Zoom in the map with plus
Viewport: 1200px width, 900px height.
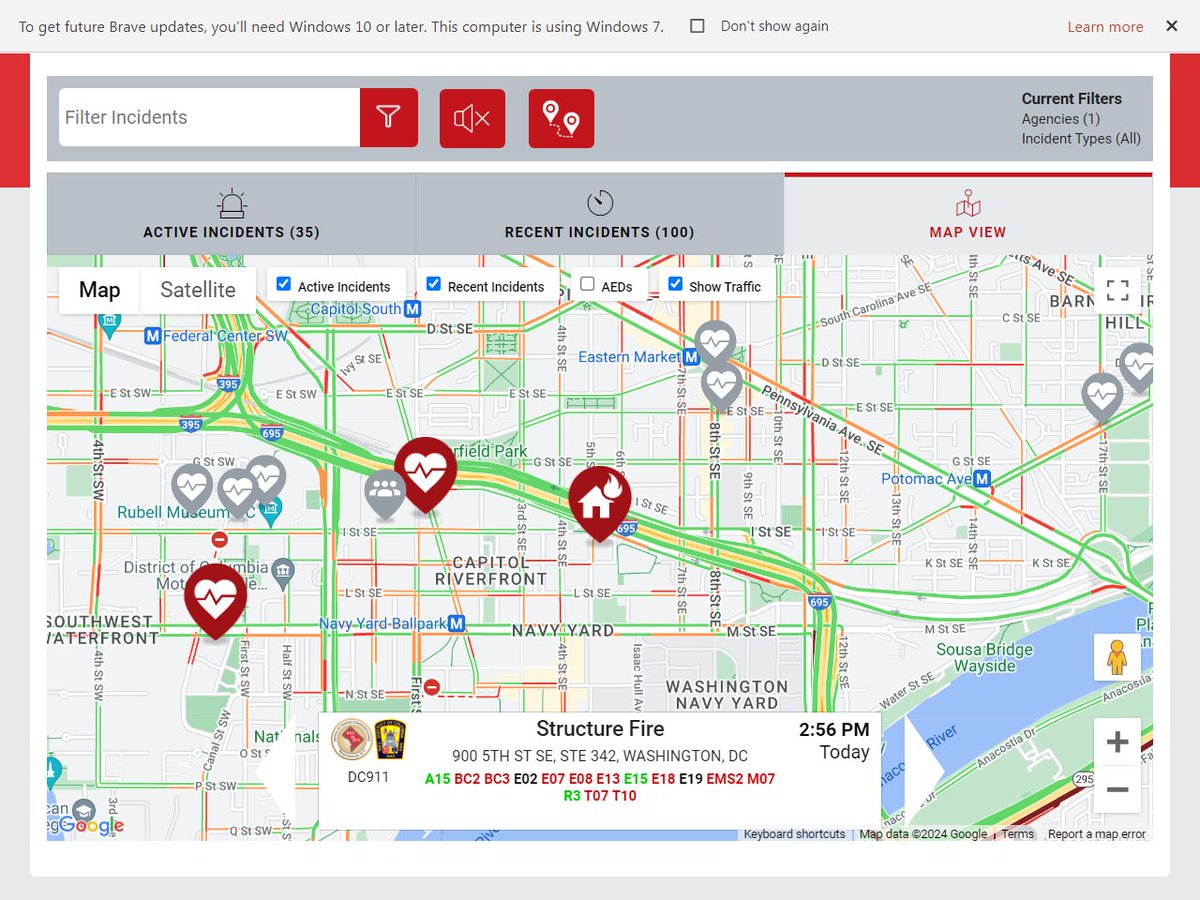pos(1118,742)
